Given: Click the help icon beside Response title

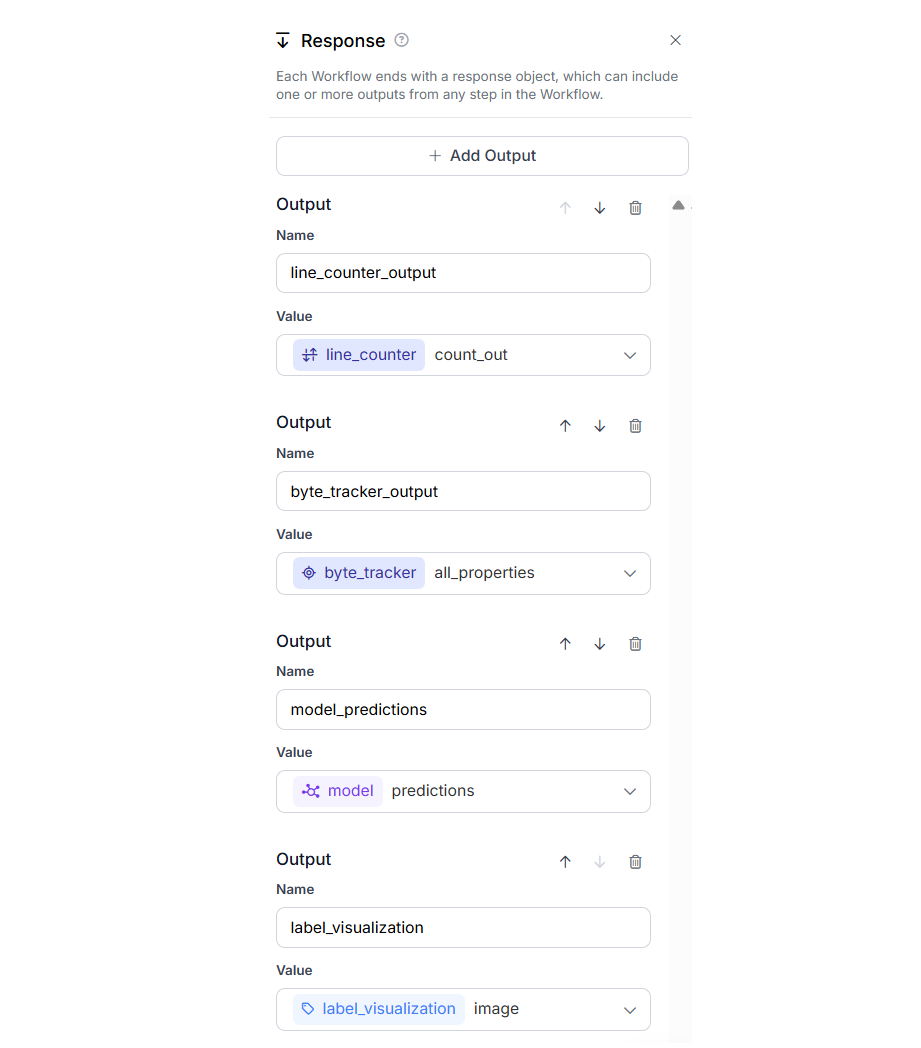Looking at the screenshot, I should (401, 40).
